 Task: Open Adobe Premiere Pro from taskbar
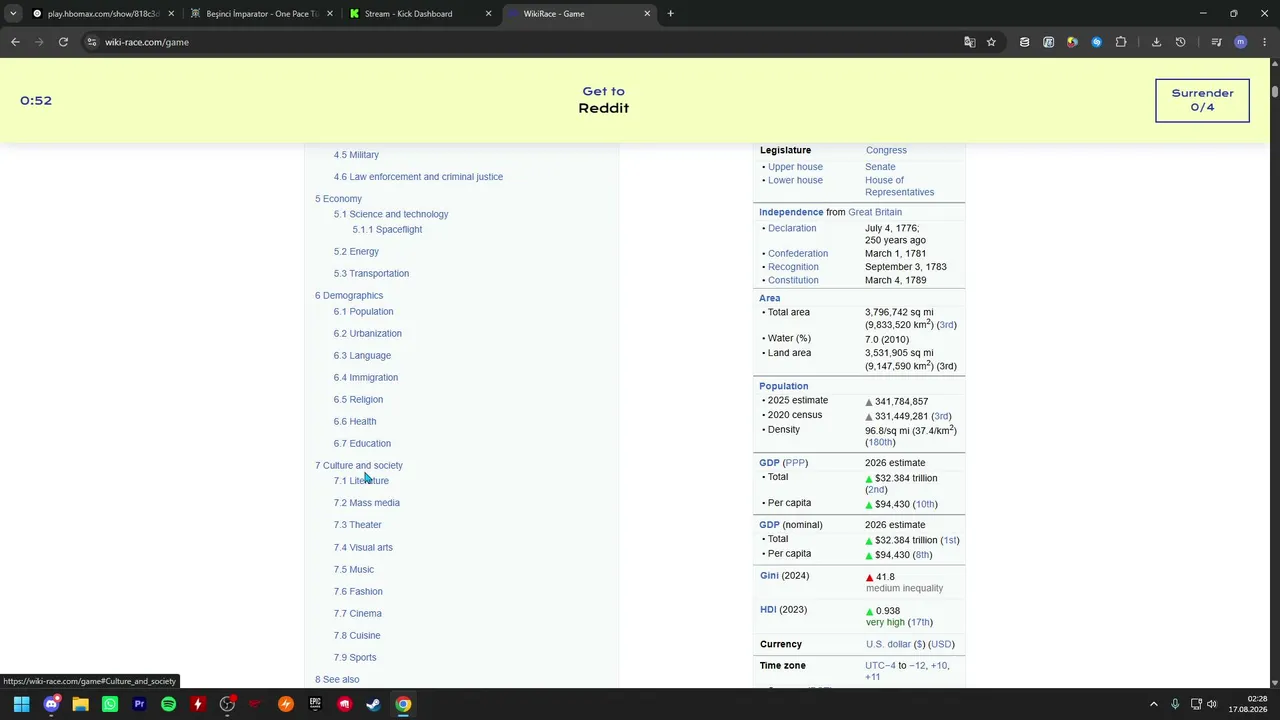pos(139,704)
